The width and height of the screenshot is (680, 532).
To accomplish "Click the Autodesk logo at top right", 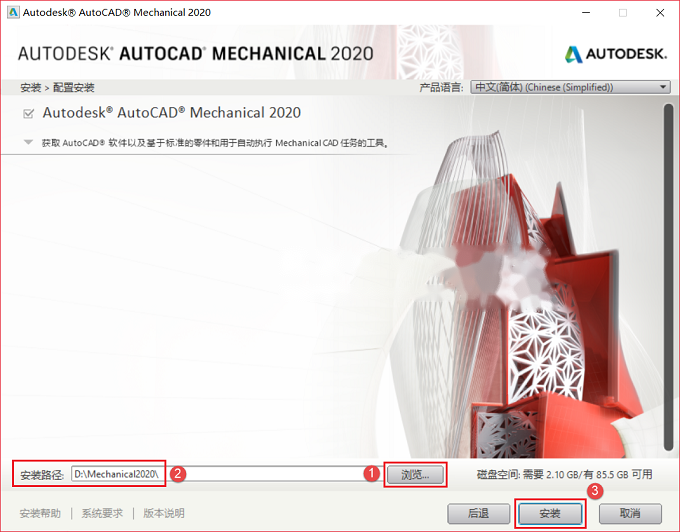I will coord(615,54).
